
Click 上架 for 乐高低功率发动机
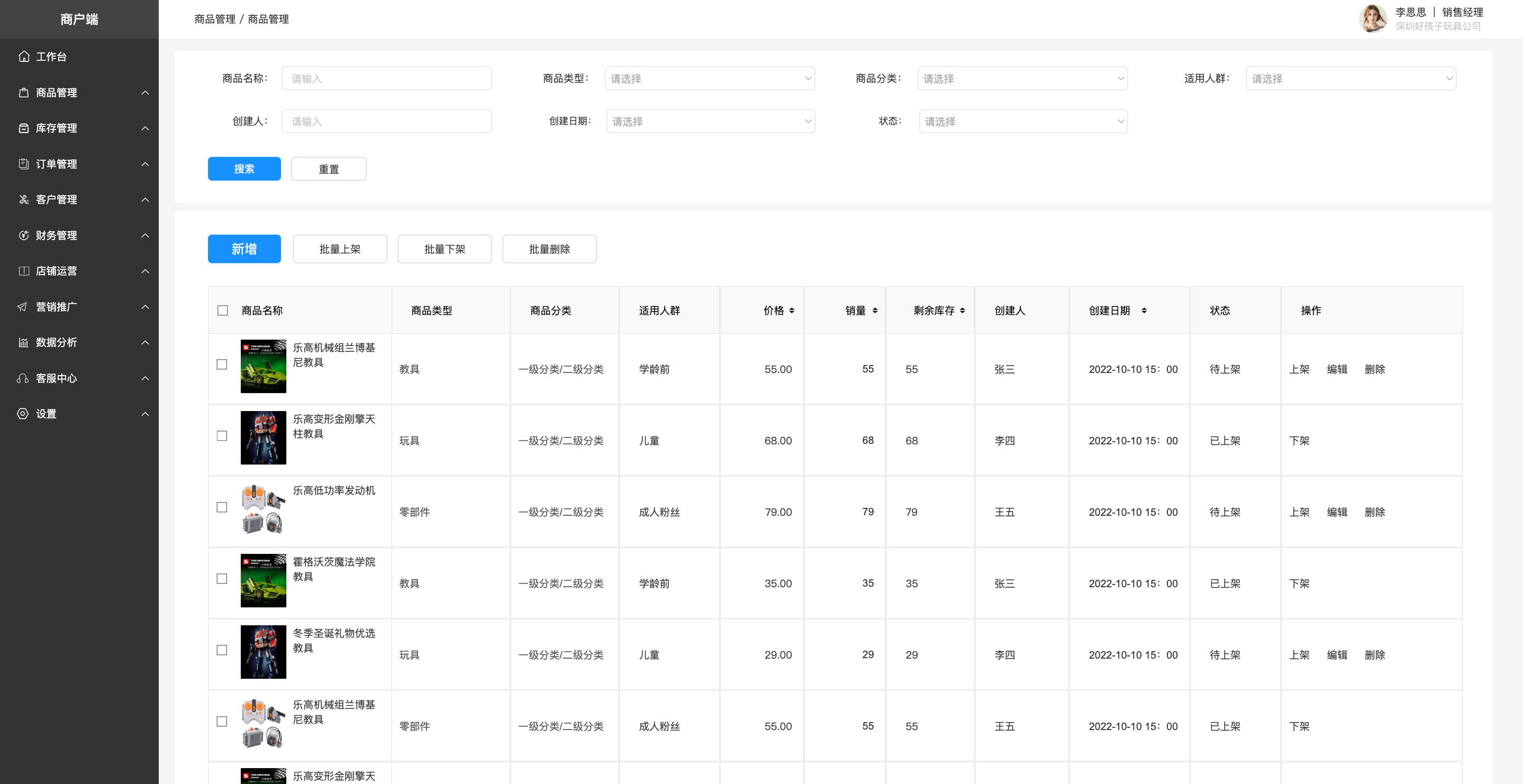(x=1299, y=512)
